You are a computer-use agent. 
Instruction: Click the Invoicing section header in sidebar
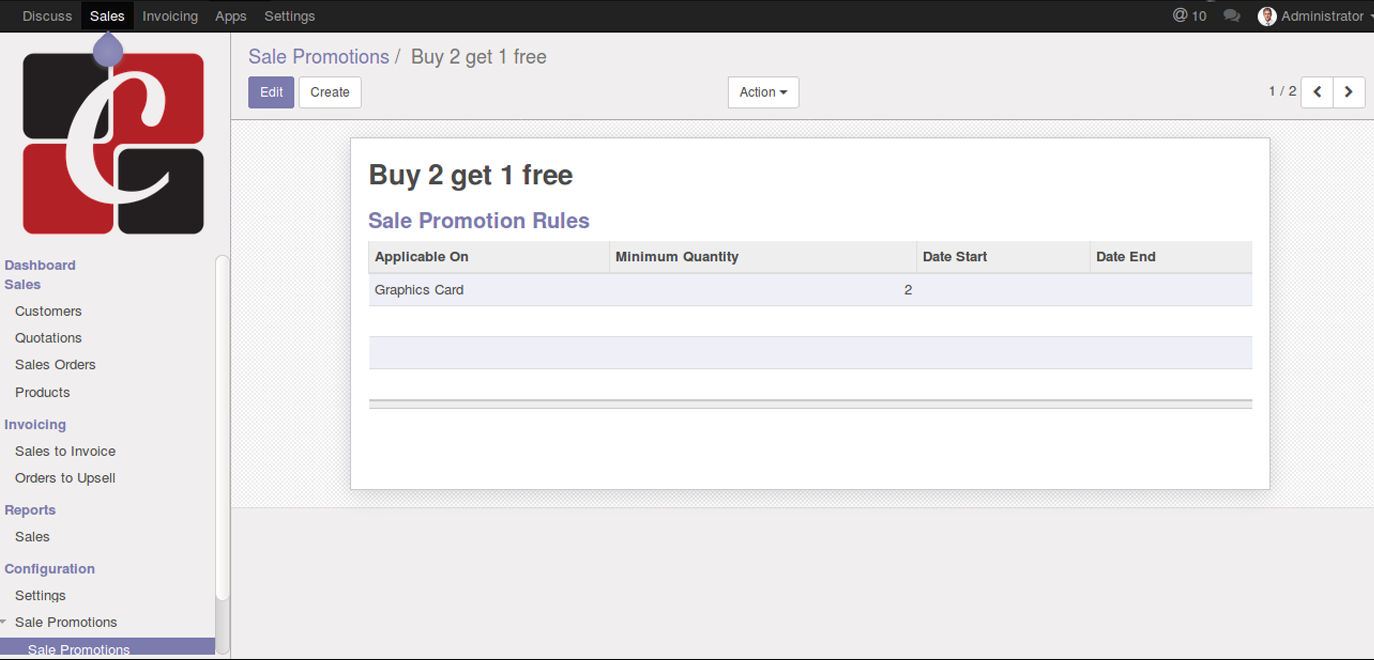35,424
